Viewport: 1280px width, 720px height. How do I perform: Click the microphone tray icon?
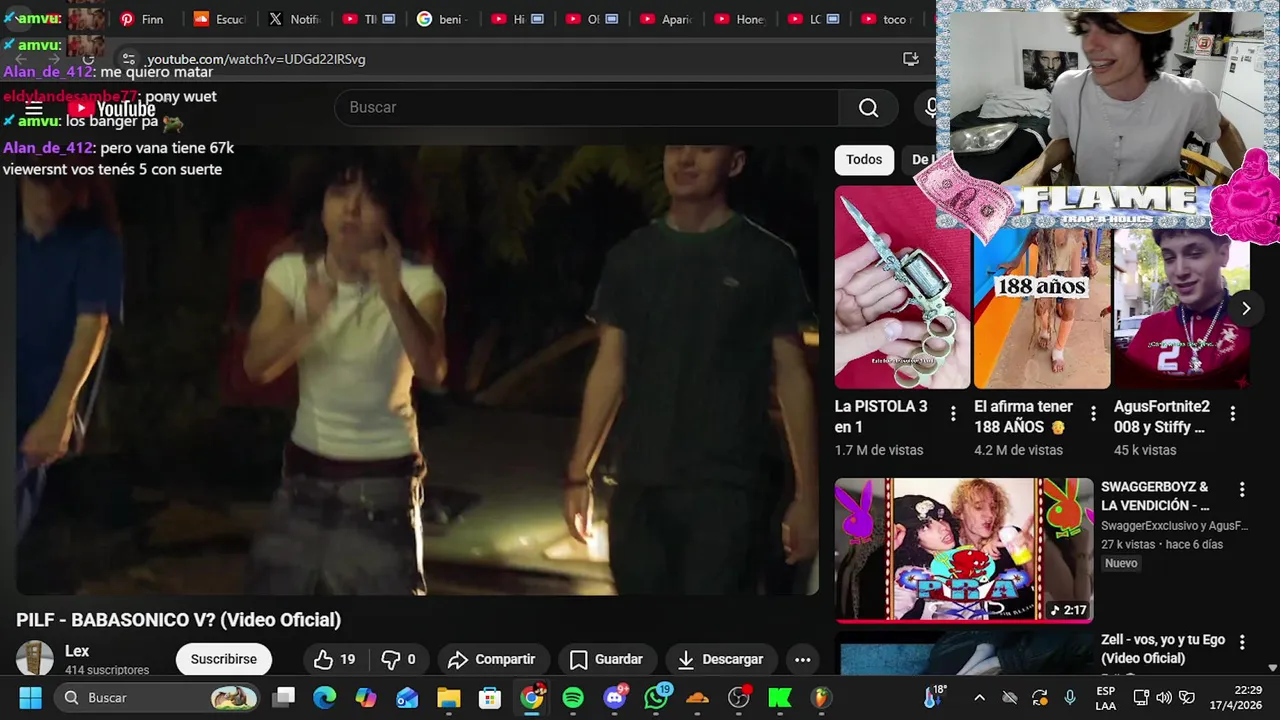pyautogui.click(x=1070, y=697)
